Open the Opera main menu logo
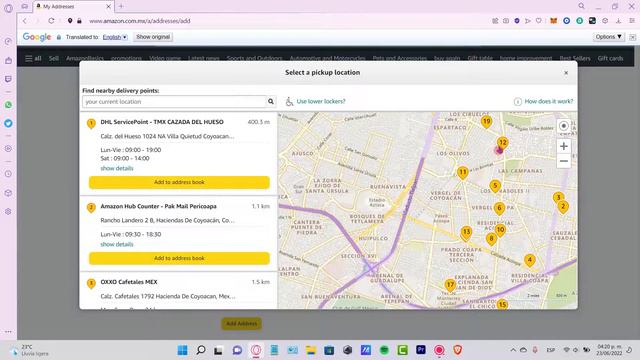Viewport: 640px width, 360px height. (x=8, y=8)
